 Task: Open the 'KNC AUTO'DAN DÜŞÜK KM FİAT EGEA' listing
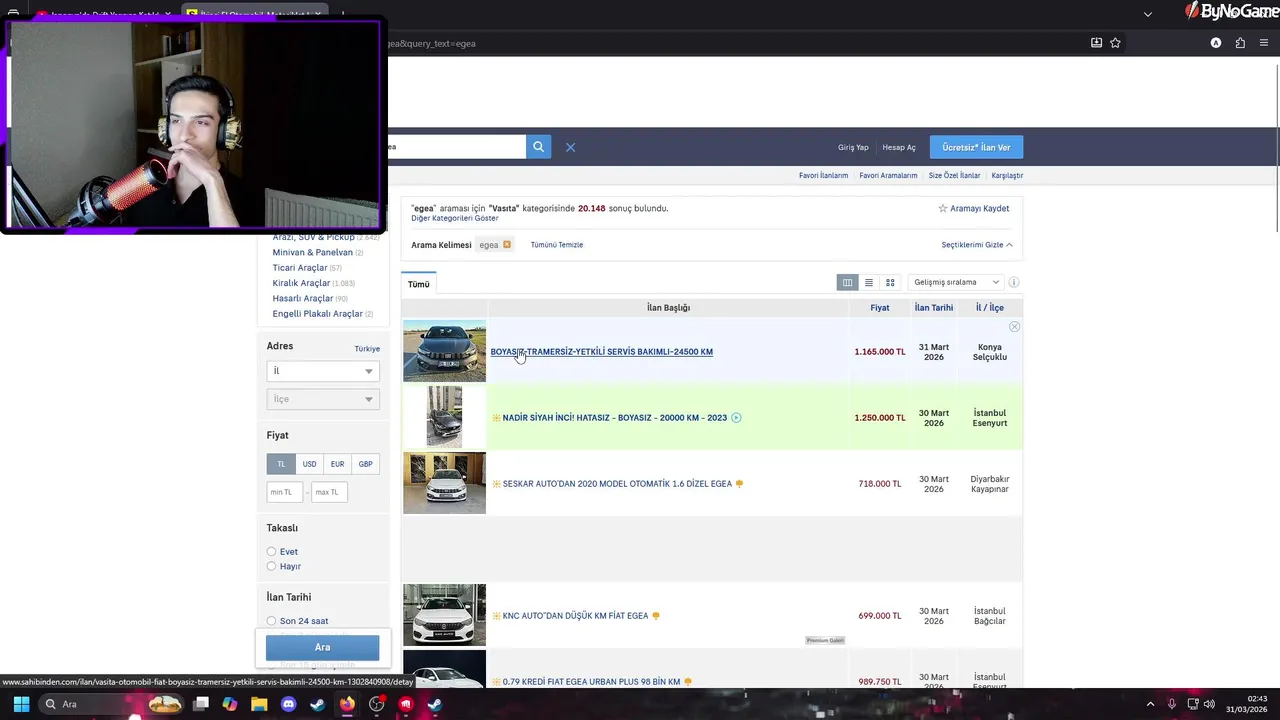(x=575, y=616)
